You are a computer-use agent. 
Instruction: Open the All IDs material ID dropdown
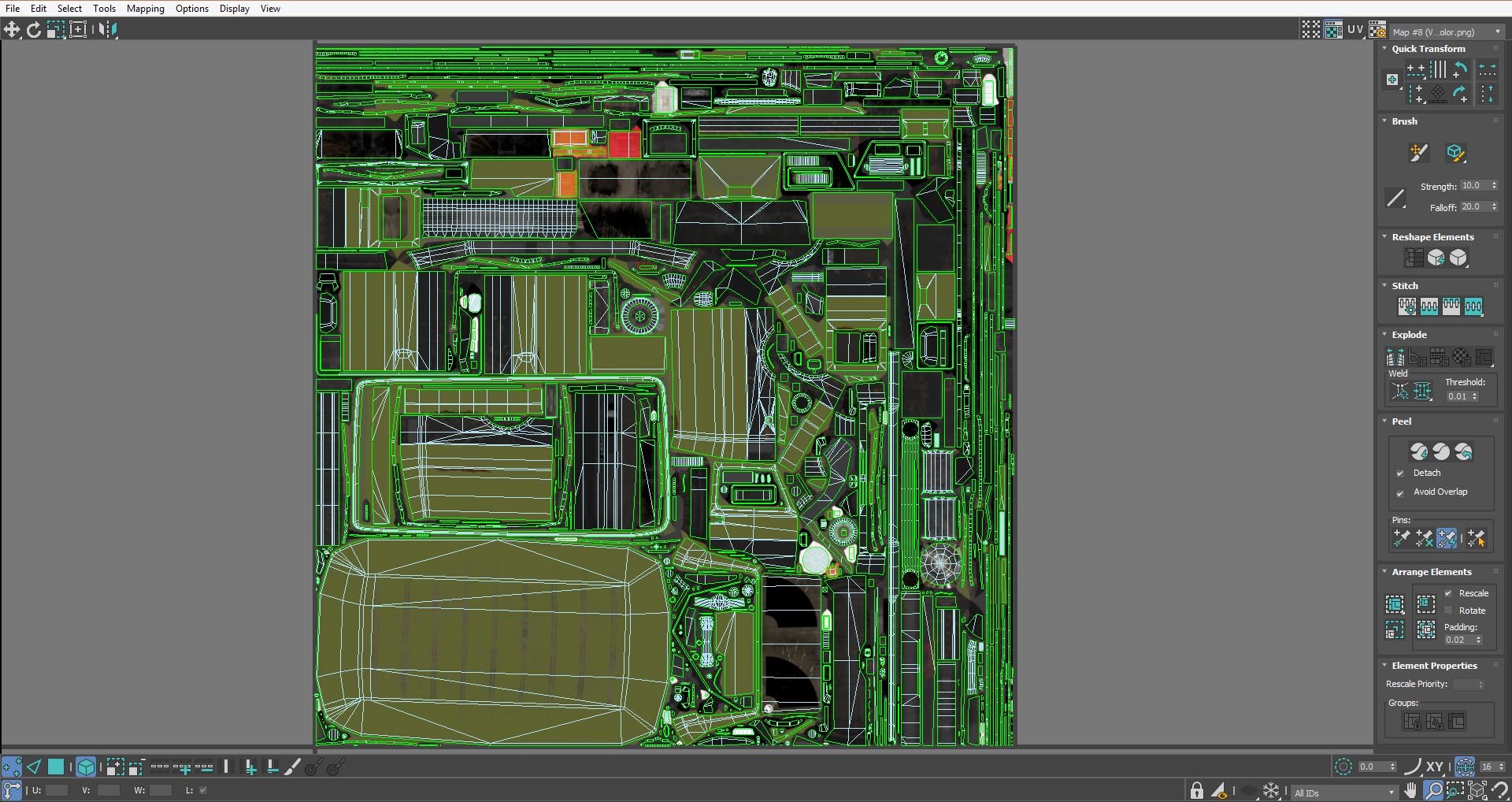click(x=1343, y=793)
